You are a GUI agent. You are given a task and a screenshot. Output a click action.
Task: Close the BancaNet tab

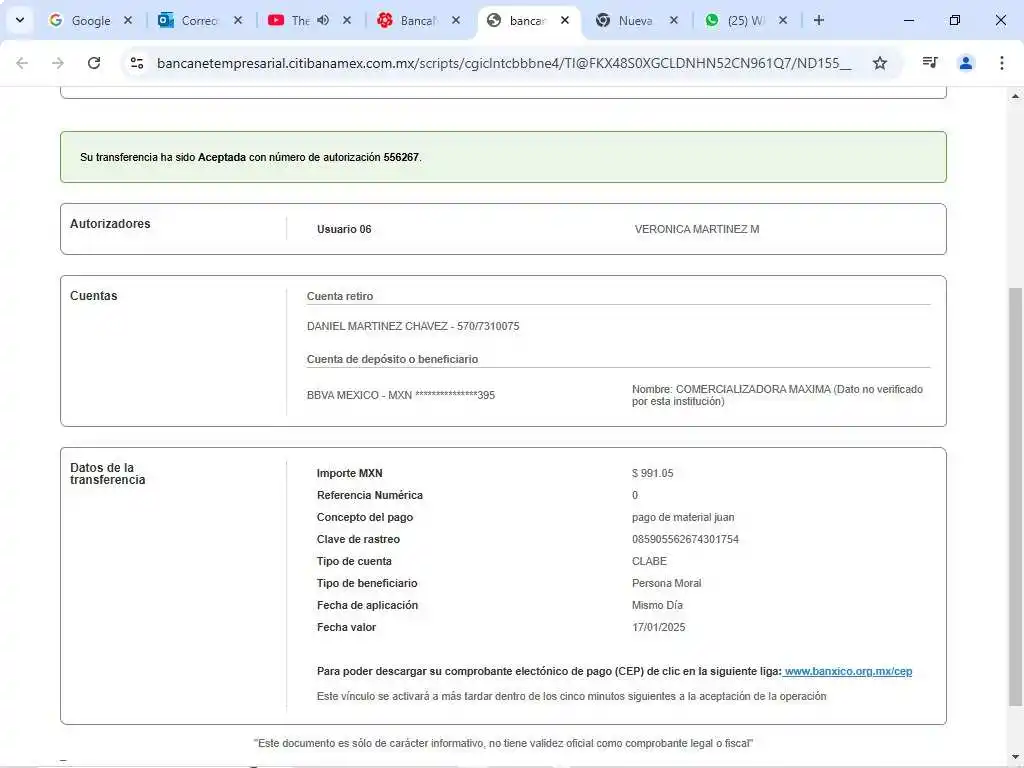tap(455, 20)
